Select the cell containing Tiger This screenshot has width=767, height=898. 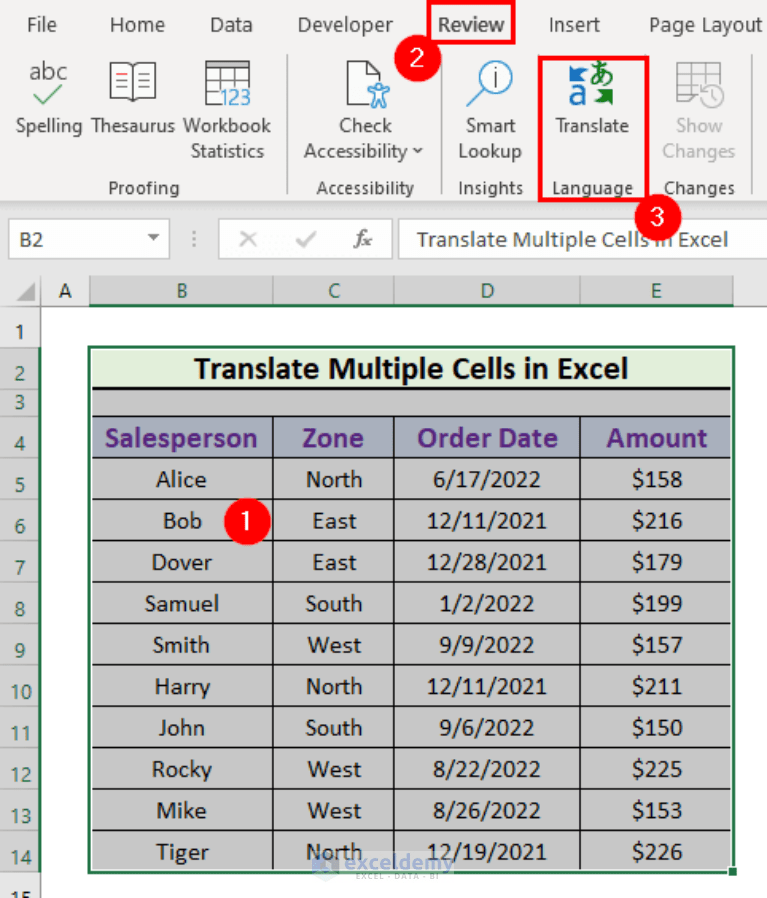click(x=182, y=852)
